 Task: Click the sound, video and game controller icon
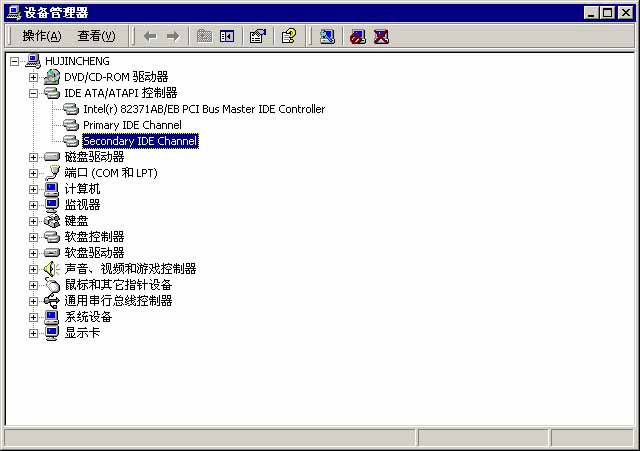[x=52, y=269]
